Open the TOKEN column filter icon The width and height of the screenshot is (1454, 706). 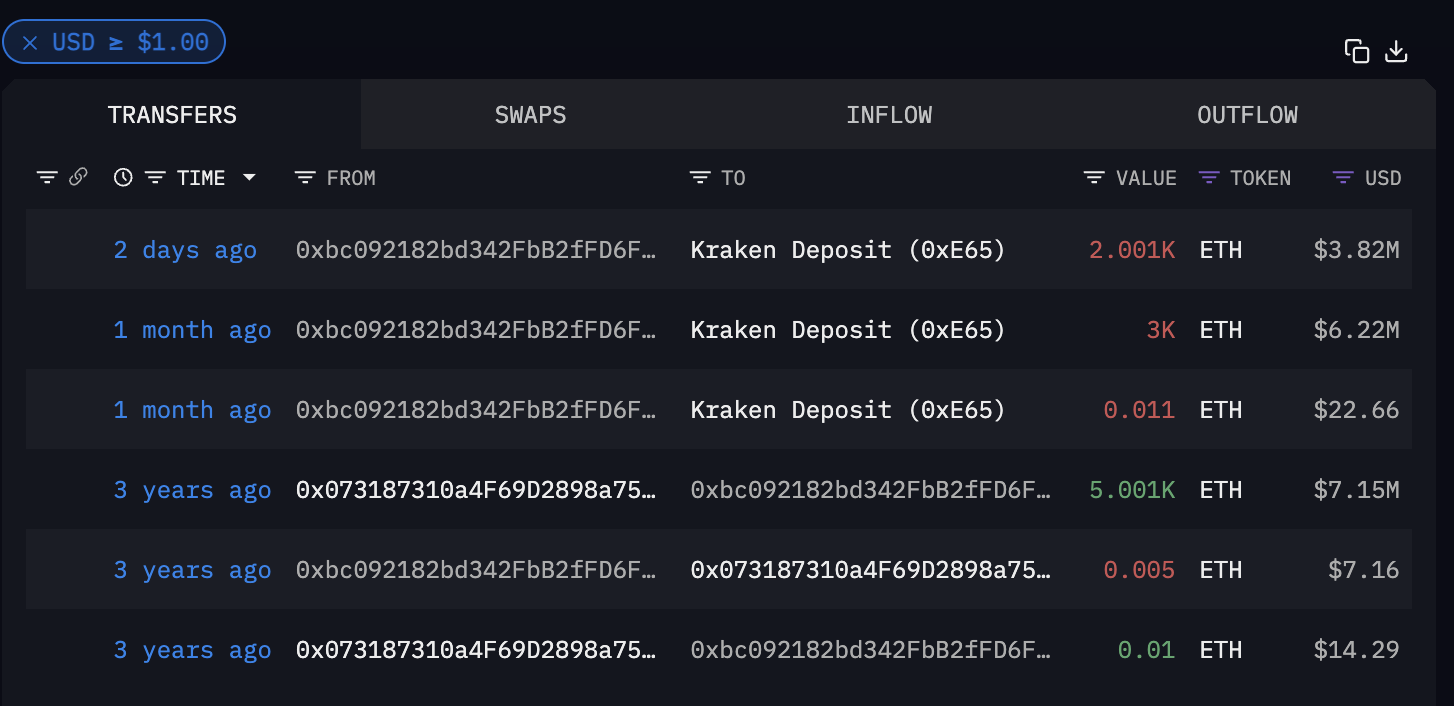1209,178
